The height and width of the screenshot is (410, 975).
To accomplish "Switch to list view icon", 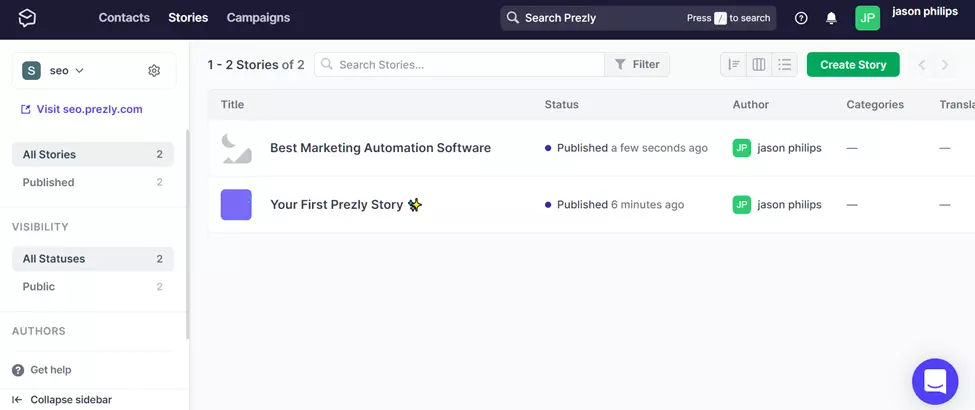I will pos(785,65).
